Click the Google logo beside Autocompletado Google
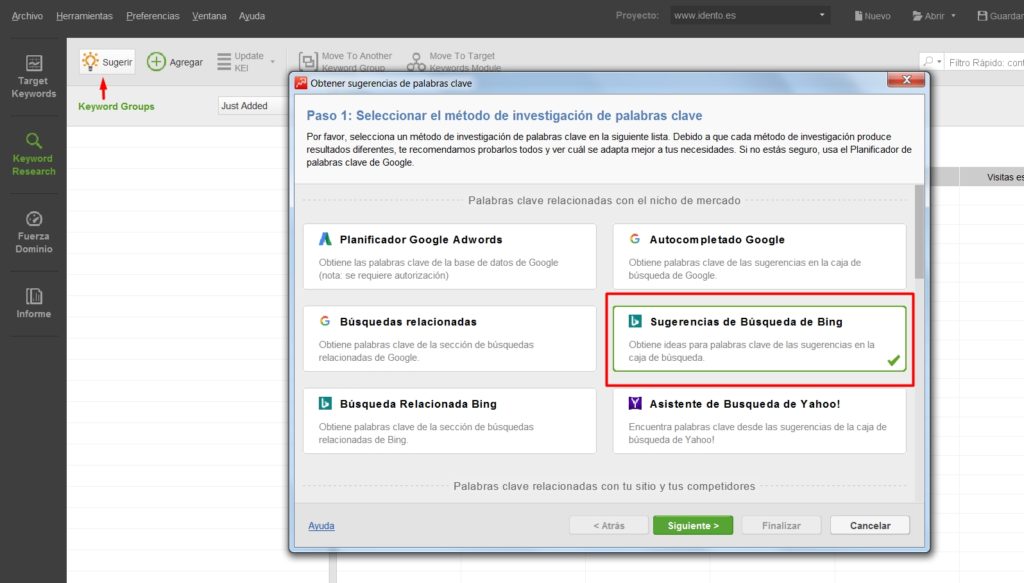The height and width of the screenshot is (583, 1024). pyautogui.click(x=635, y=239)
